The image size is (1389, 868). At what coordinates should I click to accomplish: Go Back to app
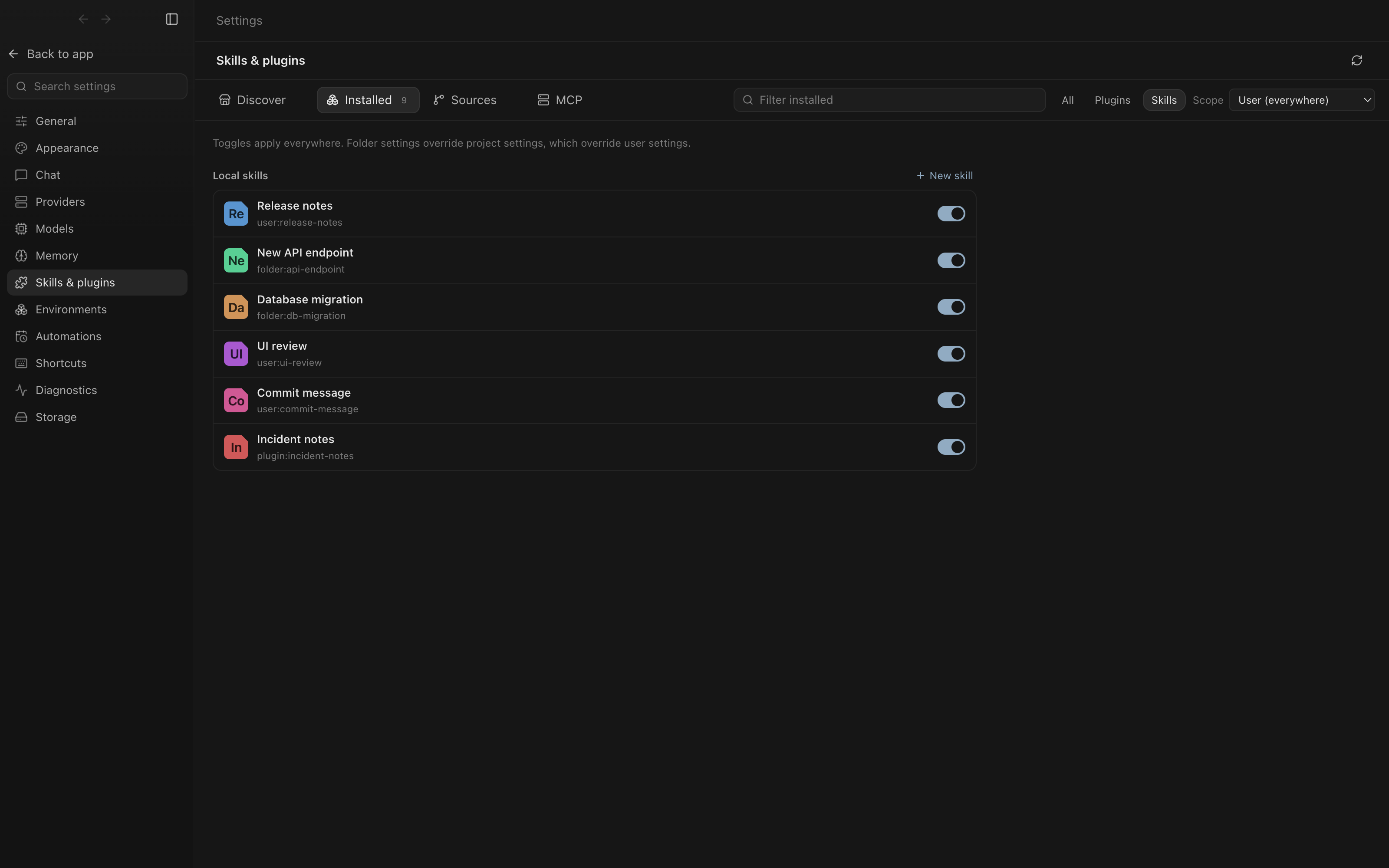pos(51,54)
